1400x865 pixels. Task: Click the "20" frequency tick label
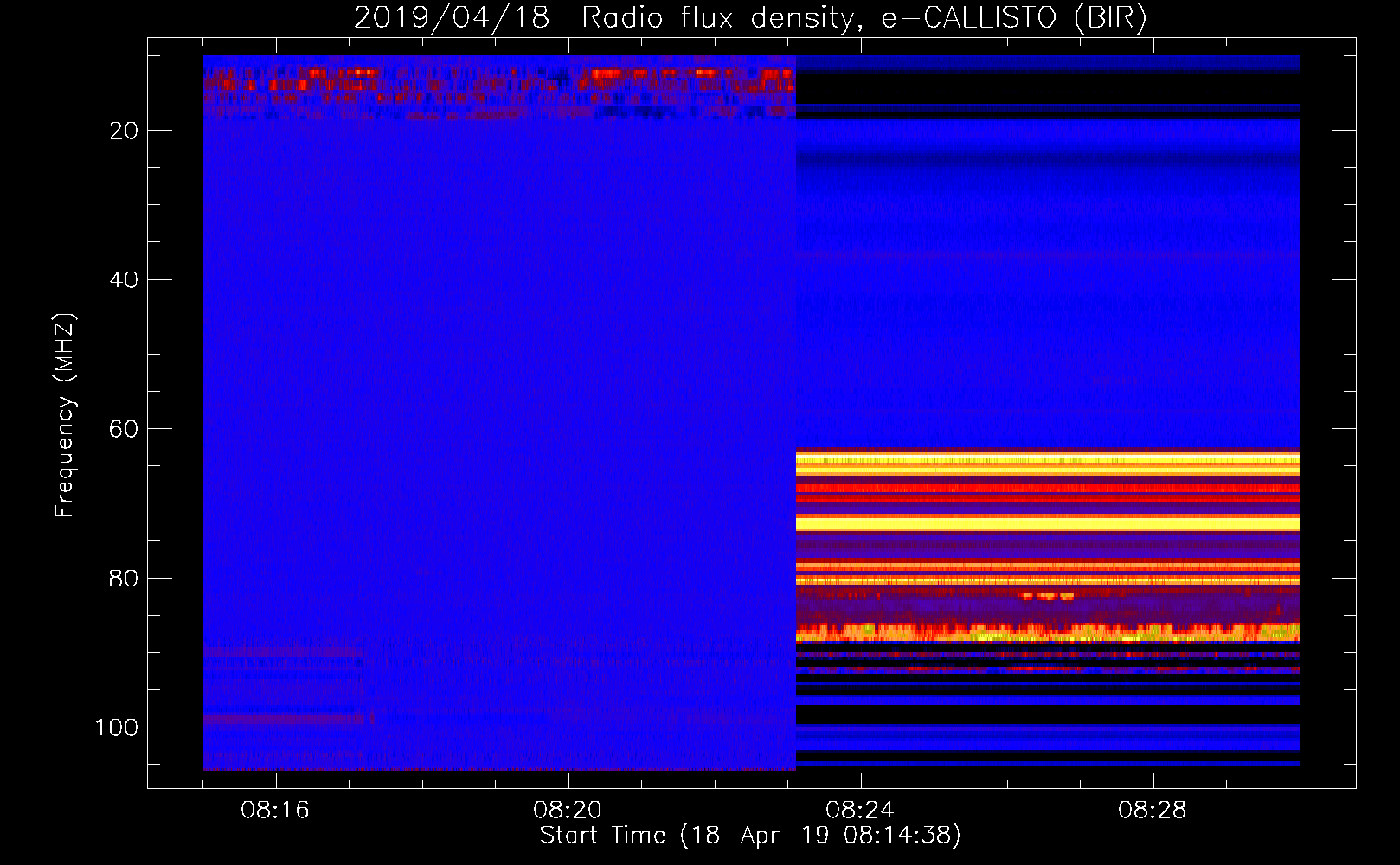point(125,131)
